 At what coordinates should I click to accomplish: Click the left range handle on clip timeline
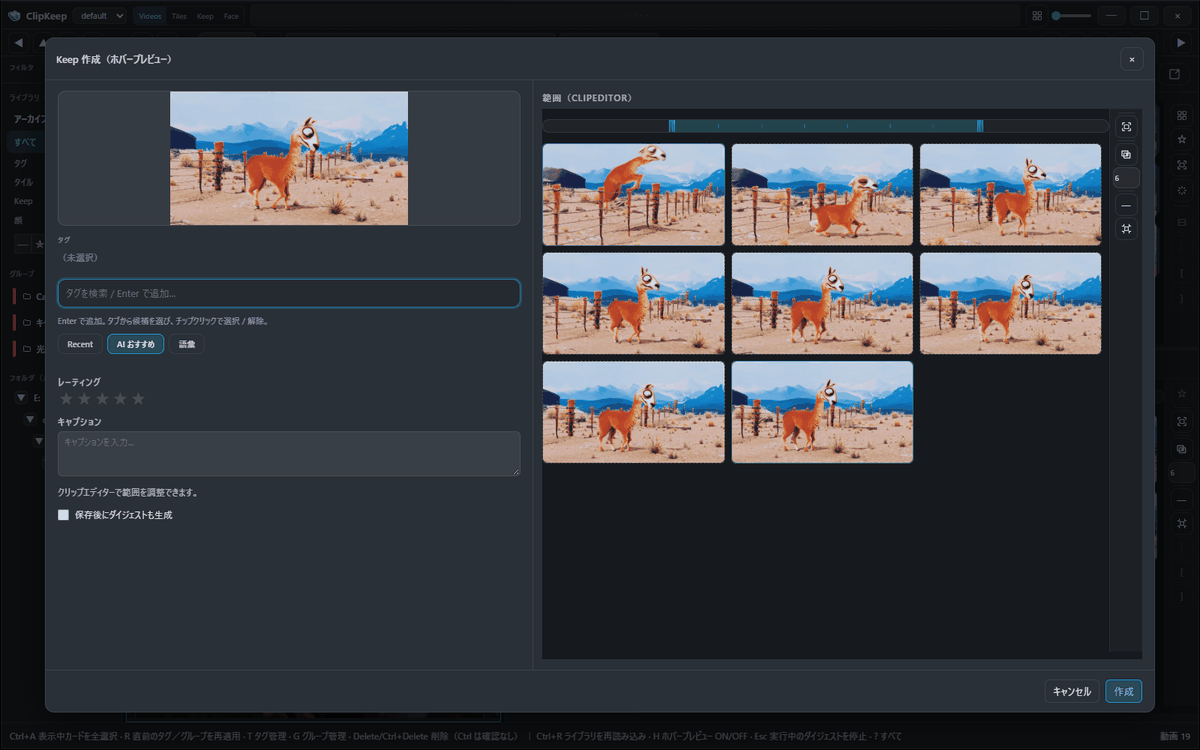click(672, 126)
